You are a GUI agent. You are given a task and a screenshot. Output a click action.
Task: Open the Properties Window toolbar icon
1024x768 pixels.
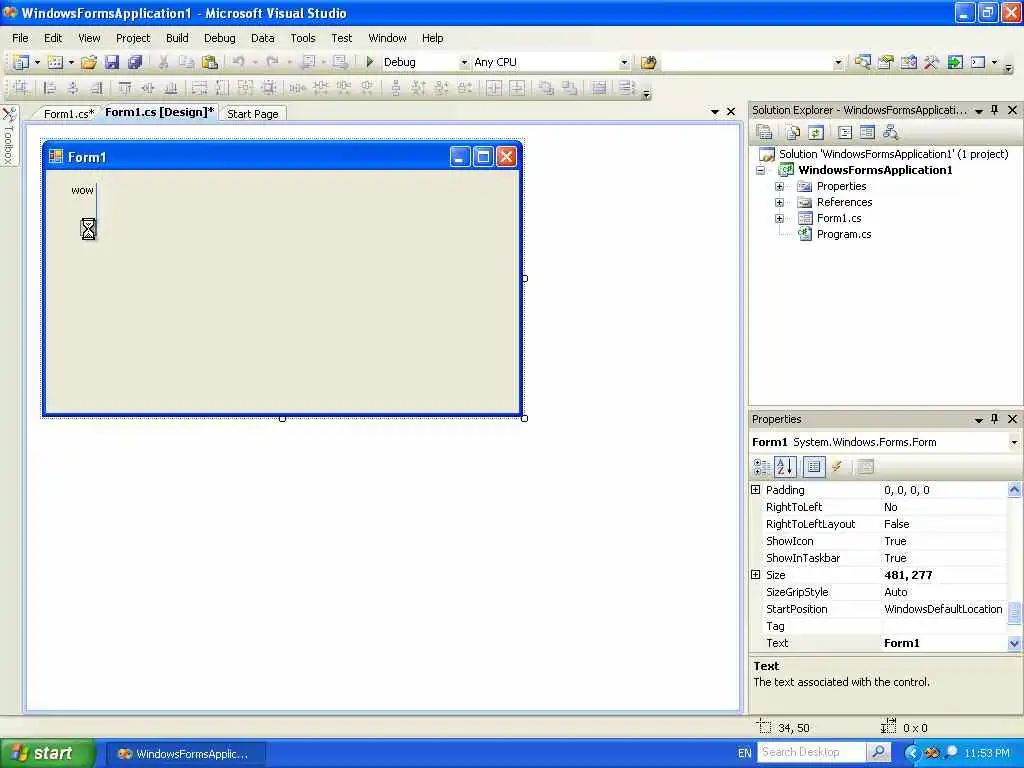pos(886,63)
